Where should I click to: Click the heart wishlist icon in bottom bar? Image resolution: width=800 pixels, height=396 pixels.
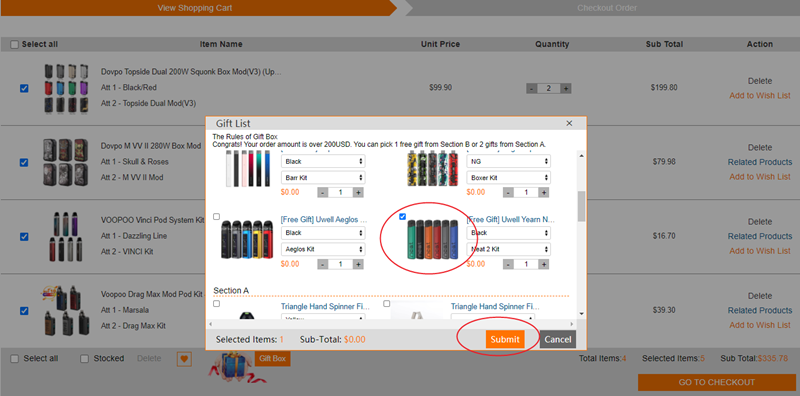tap(184, 359)
